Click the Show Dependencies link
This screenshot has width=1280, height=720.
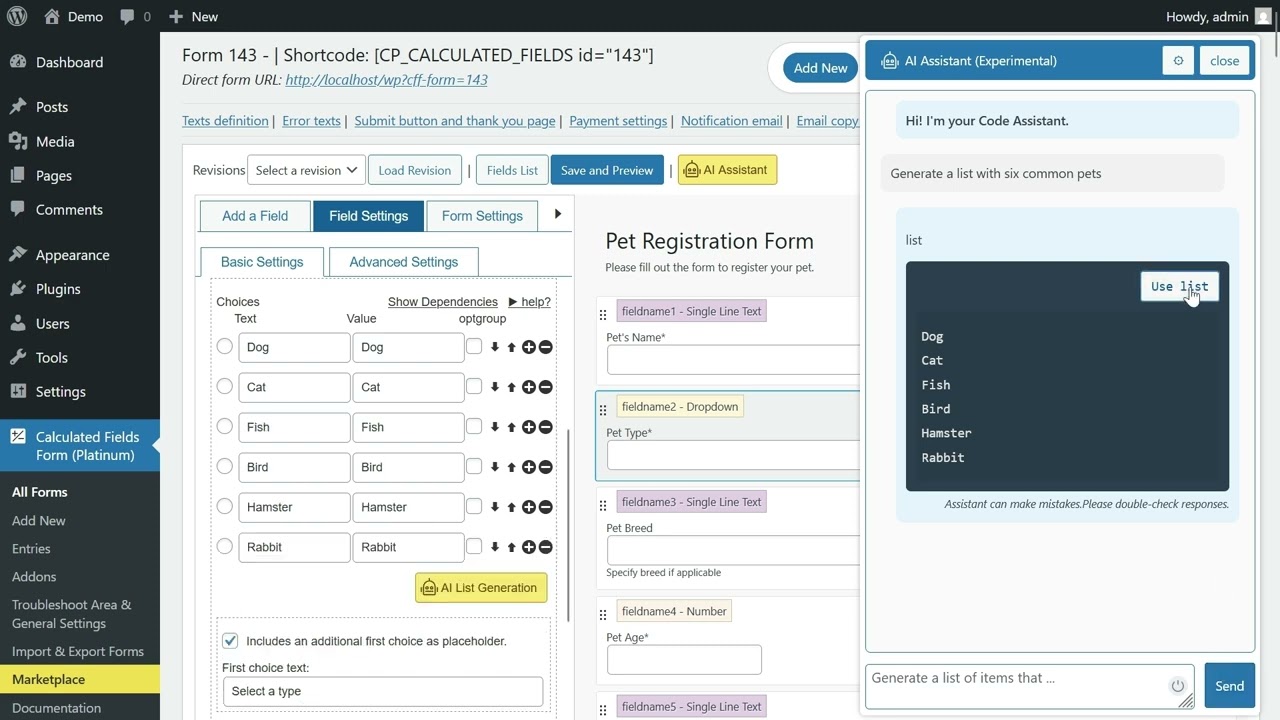click(x=443, y=302)
